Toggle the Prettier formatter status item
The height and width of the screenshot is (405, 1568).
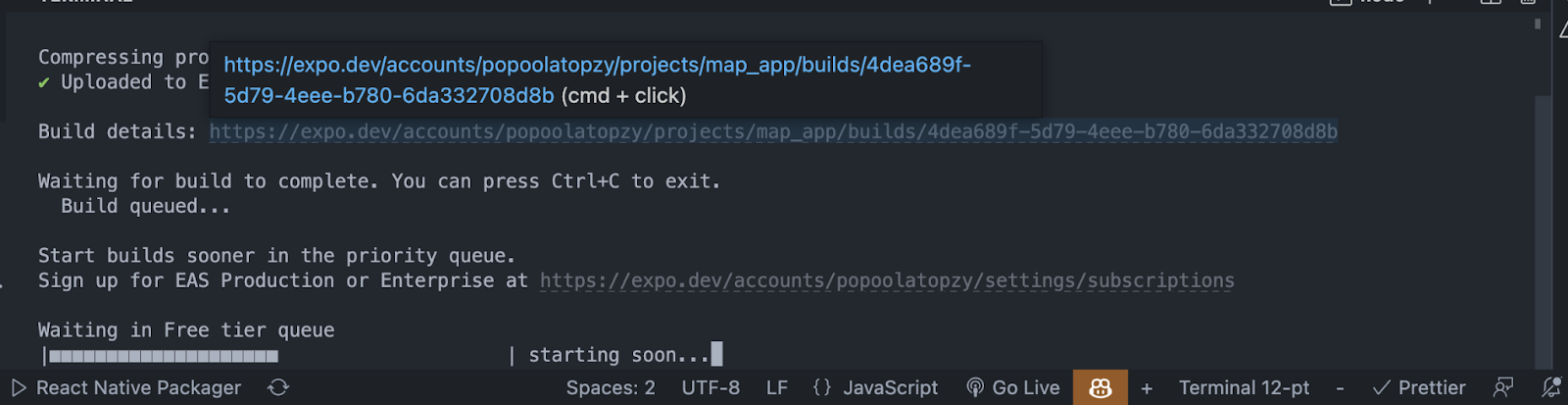(1419, 387)
